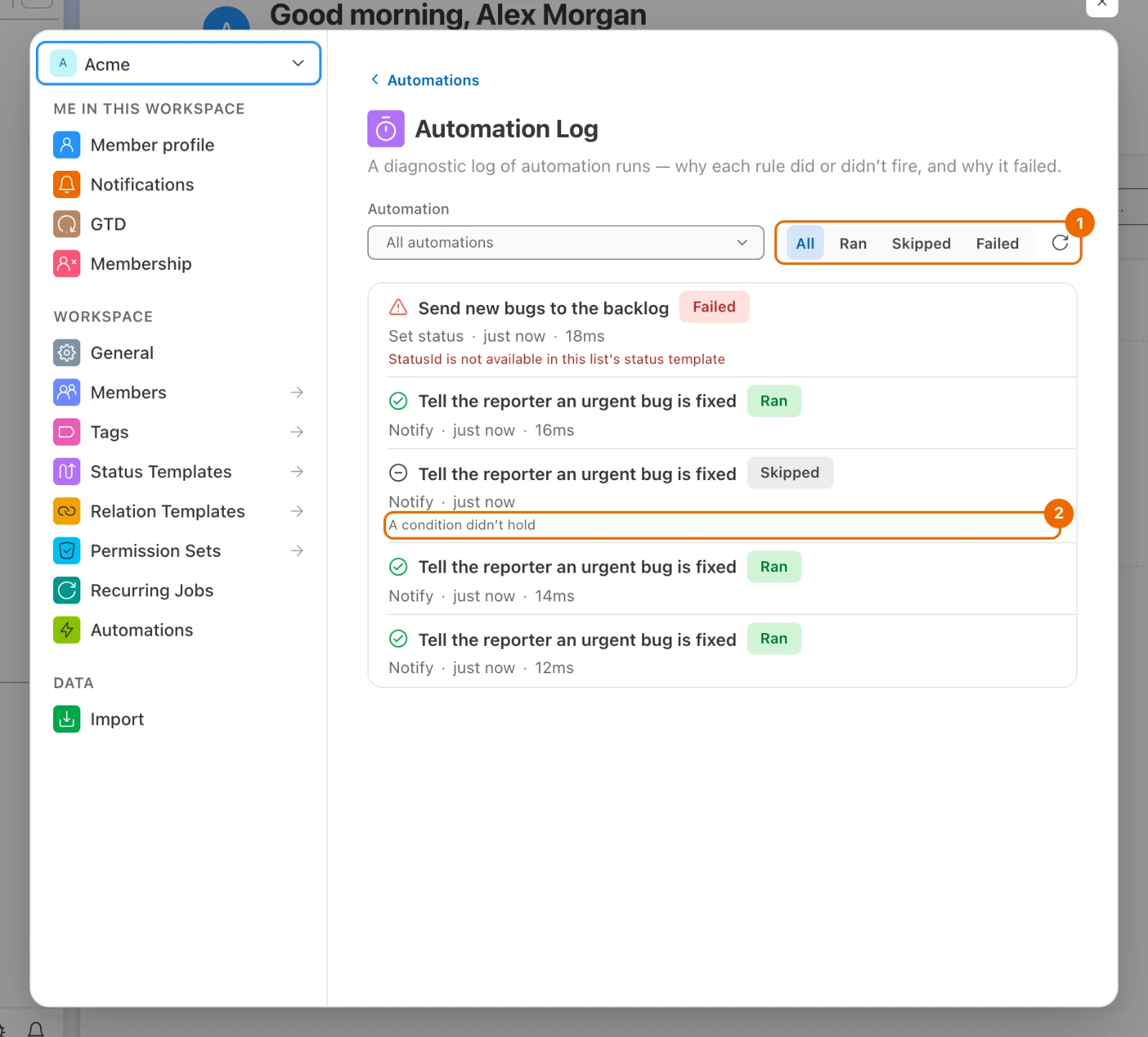Click the 12ms run's green check icon
The height and width of the screenshot is (1037, 1148).
click(398, 639)
